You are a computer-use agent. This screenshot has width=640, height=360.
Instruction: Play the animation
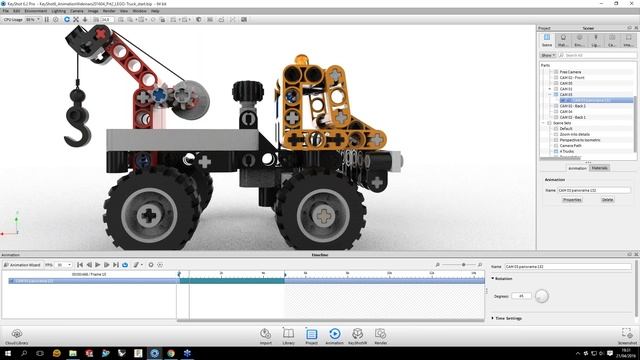(98, 265)
